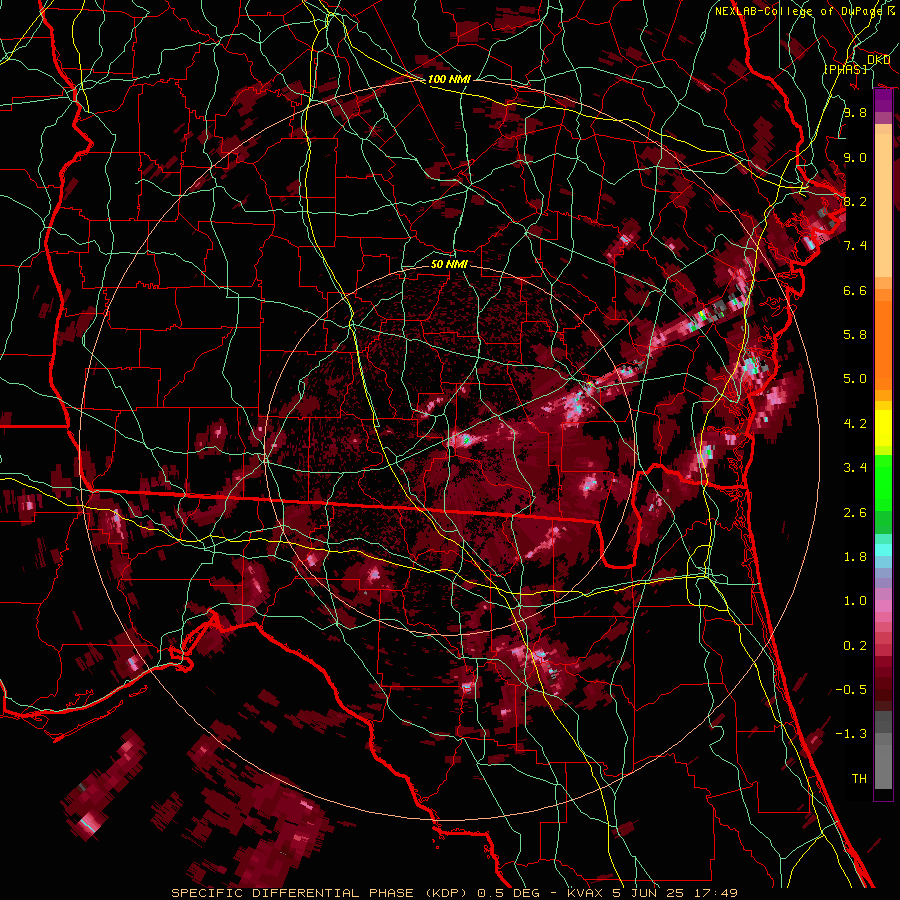Screen dimensions: 900x900
Task: Click the 1.0 value on the color scale
Action: pos(855,601)
